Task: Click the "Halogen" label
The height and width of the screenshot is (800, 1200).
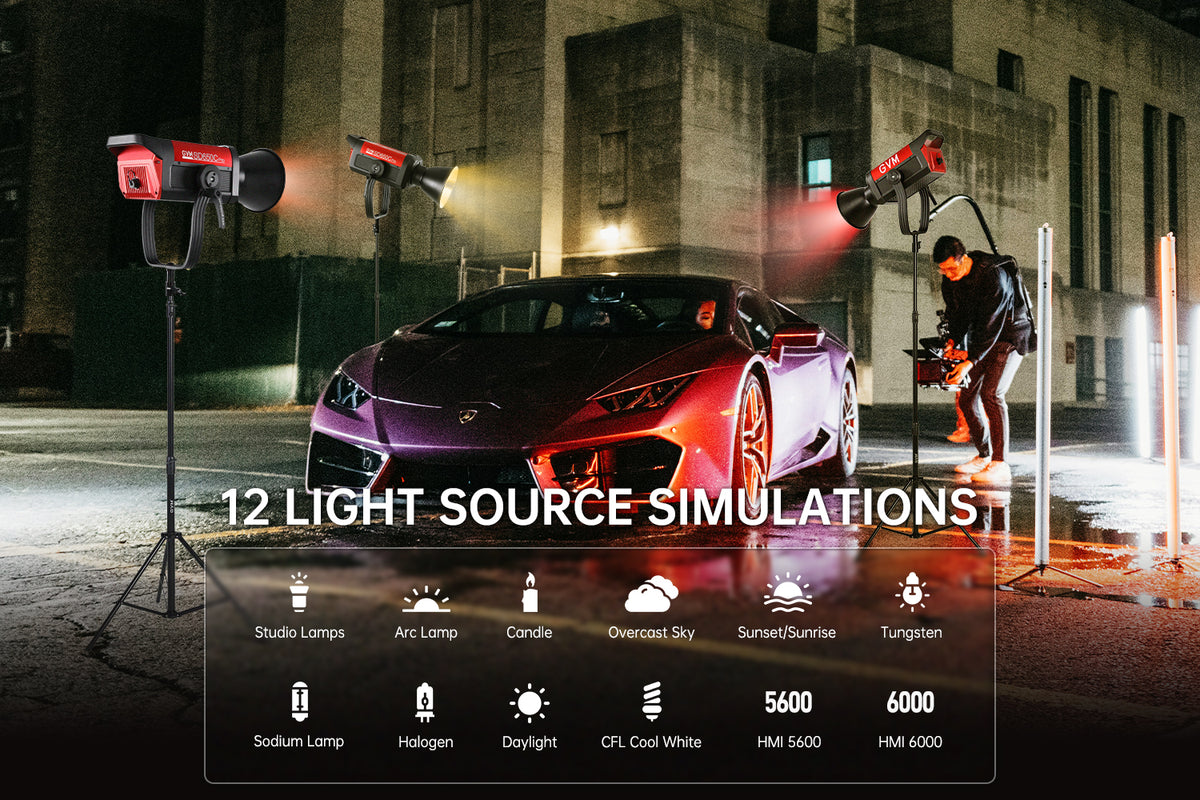Action: click(x=426, y=742)
